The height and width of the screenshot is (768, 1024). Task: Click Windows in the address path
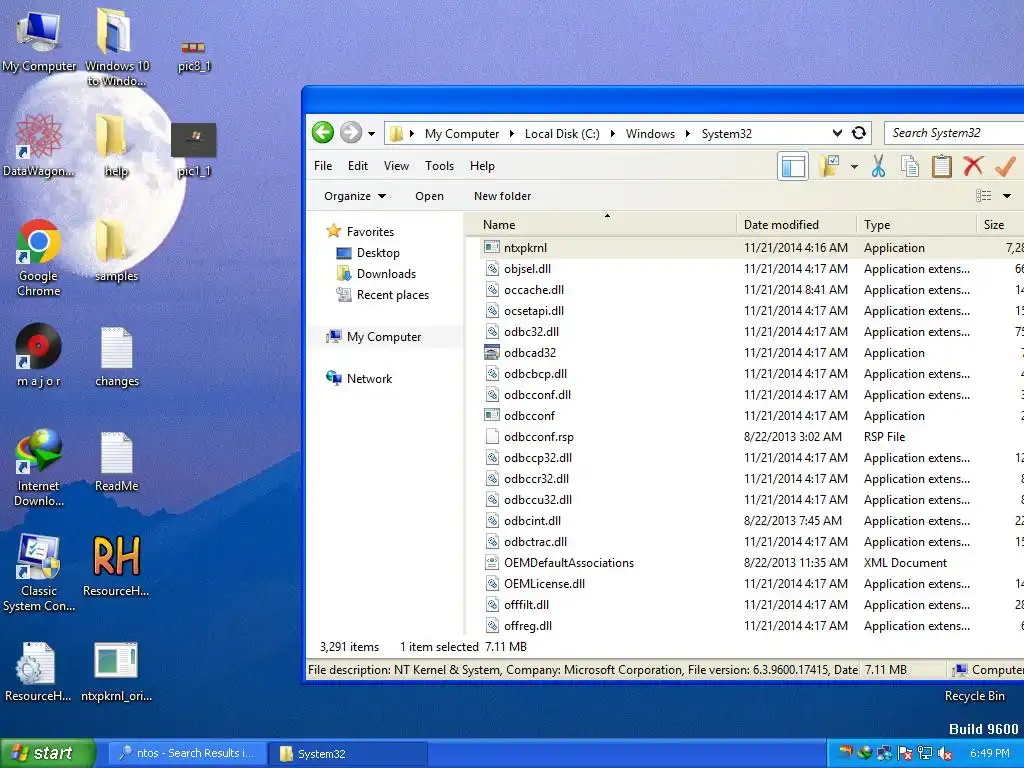650,134
